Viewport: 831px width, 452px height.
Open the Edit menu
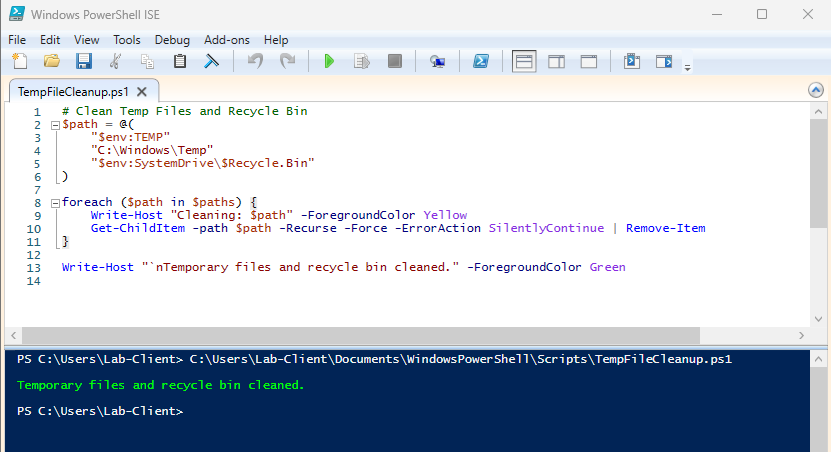[x=50, y=40]
